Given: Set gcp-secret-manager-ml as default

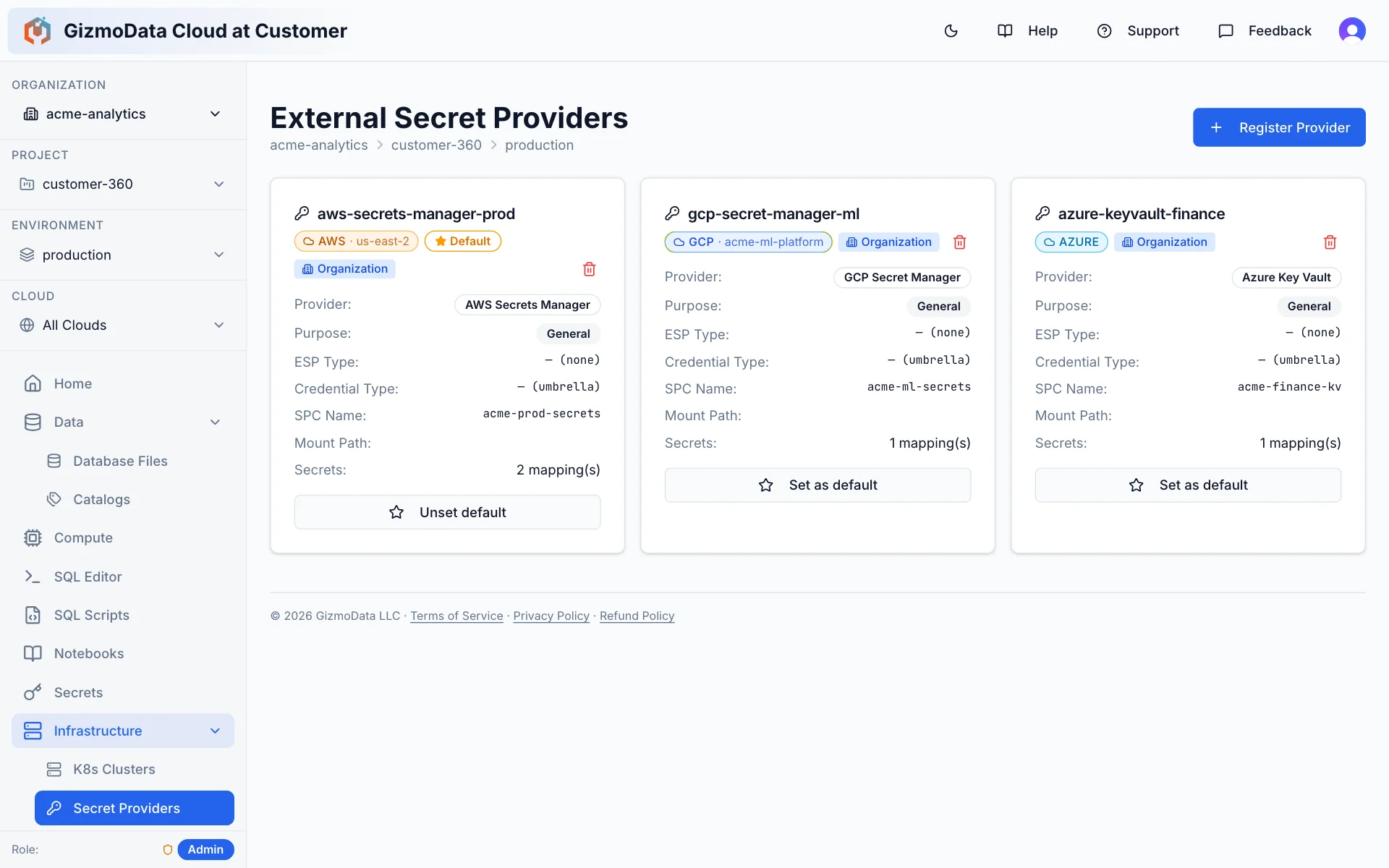Looking at the screenshot, I should pos(817,485).
